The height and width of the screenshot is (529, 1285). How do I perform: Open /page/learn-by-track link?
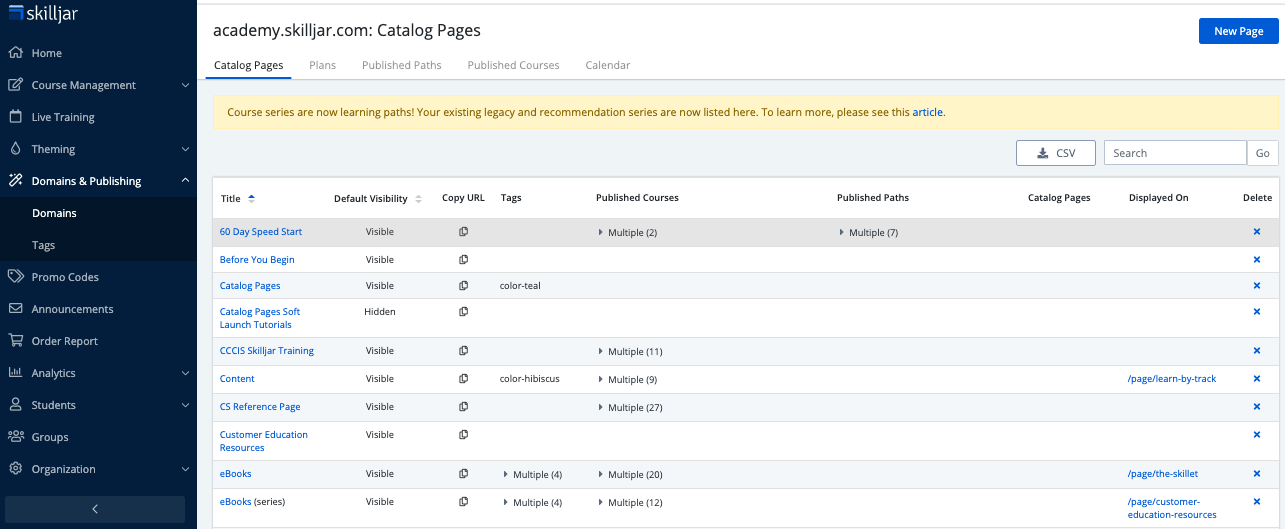1171,379
